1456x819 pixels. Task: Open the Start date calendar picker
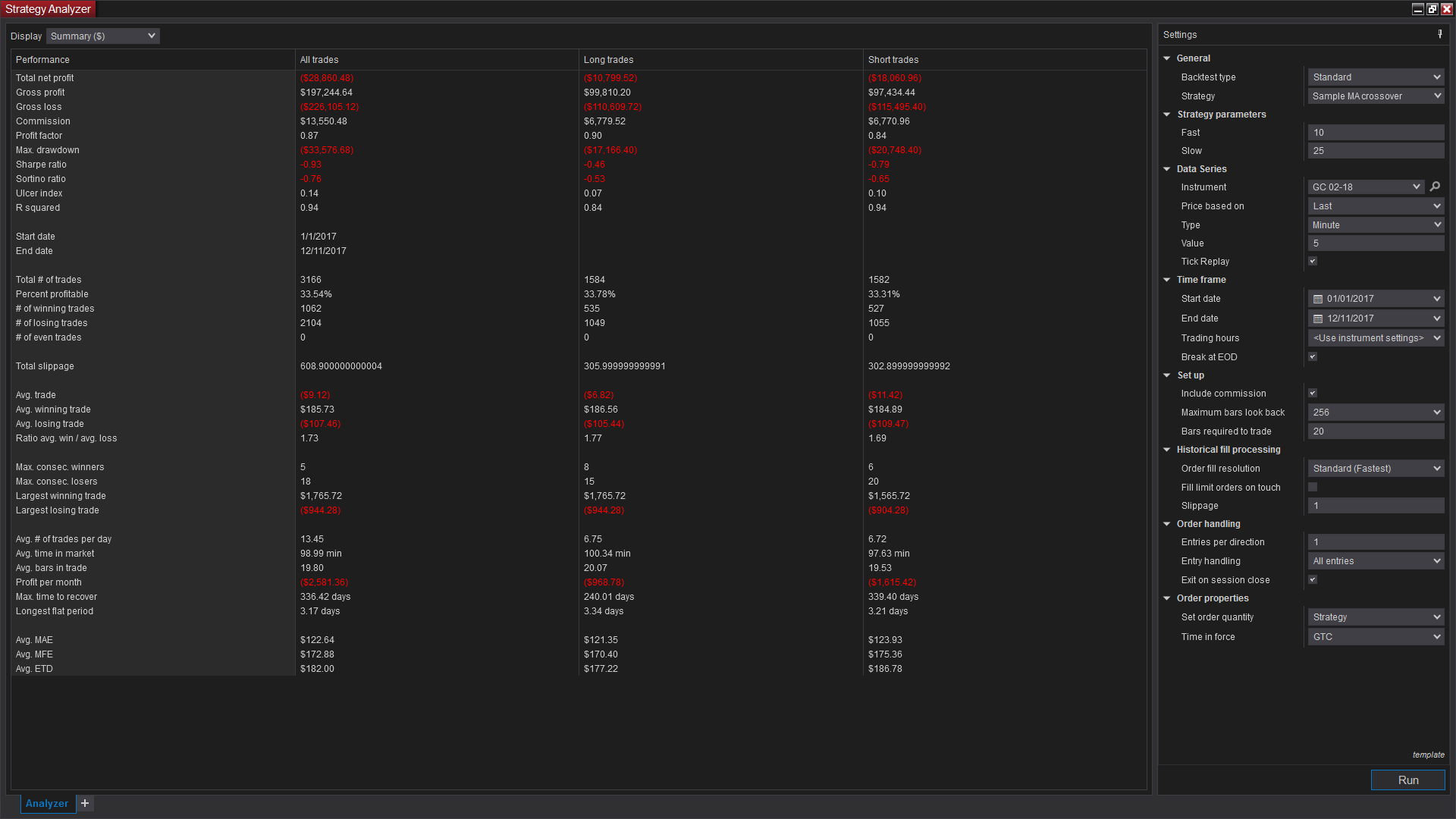(1318, 299)
